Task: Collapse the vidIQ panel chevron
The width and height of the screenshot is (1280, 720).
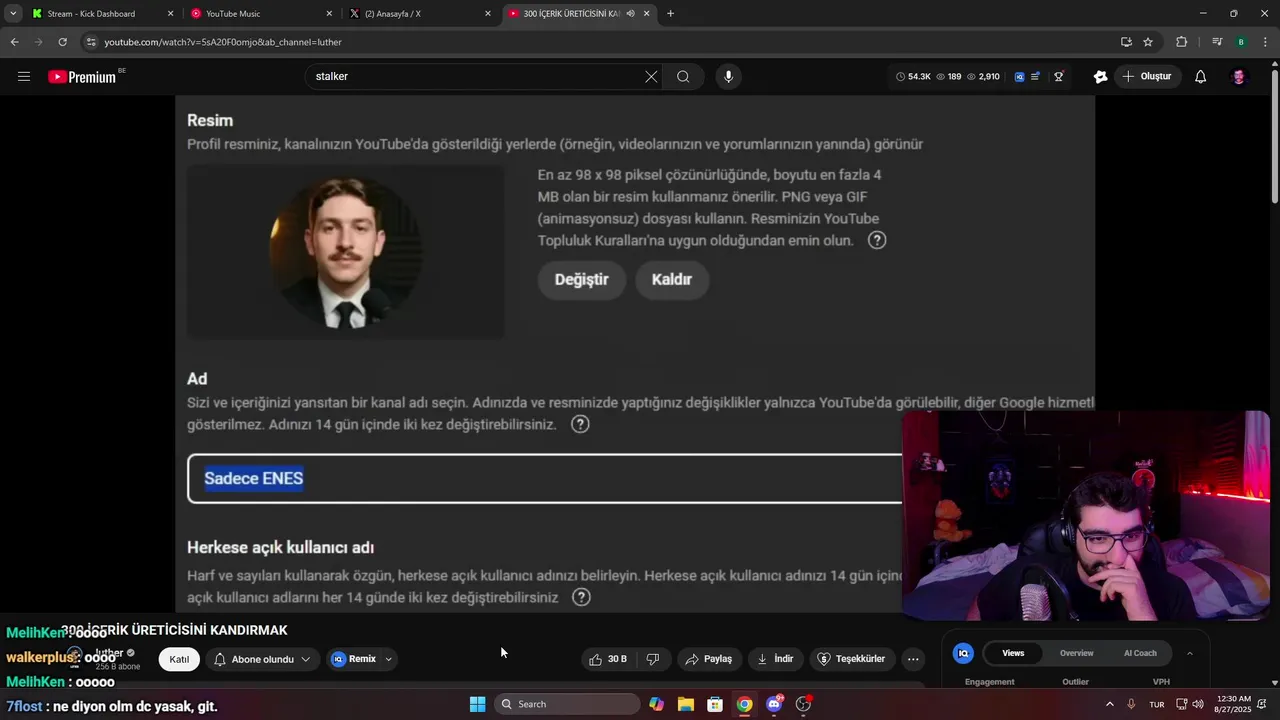Action: coord(1189,653)
